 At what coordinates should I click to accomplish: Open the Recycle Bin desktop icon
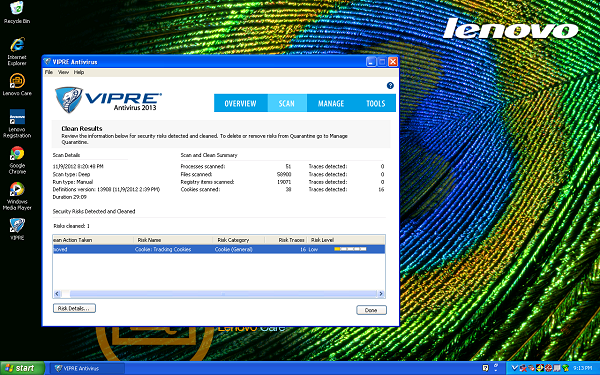tap(16, 11)
